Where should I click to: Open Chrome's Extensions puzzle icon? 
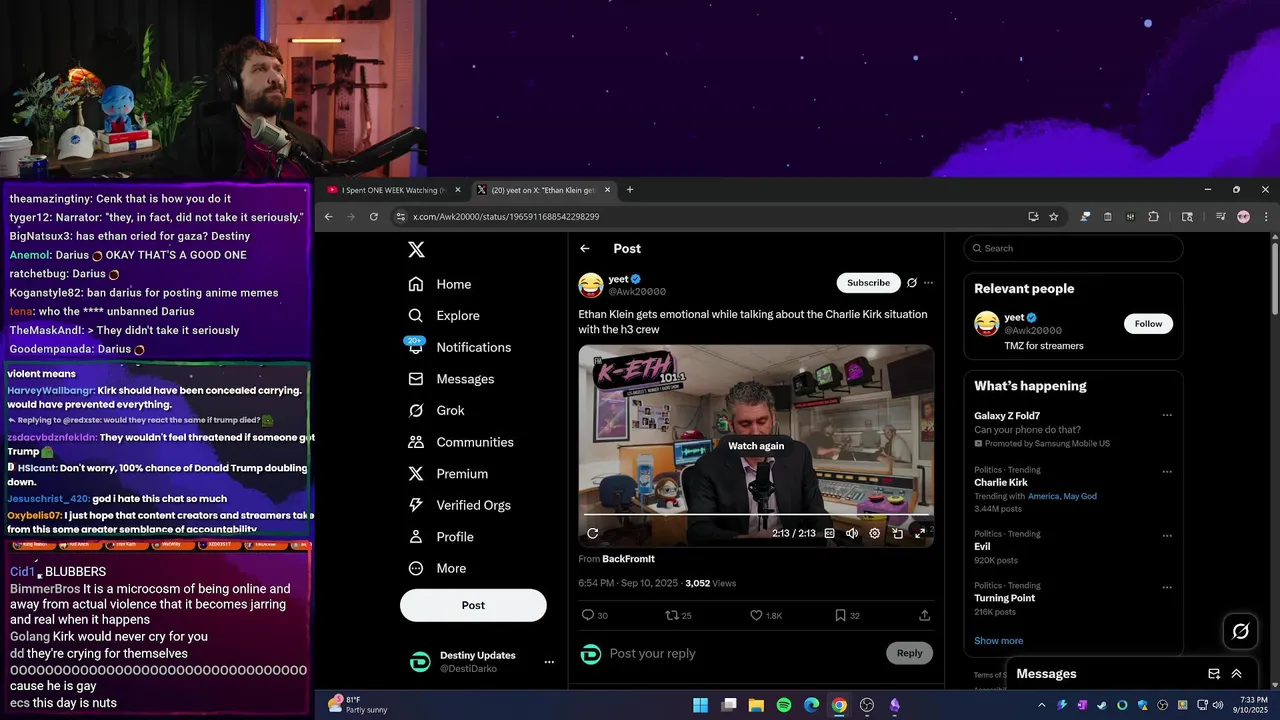click(1153, 216)
